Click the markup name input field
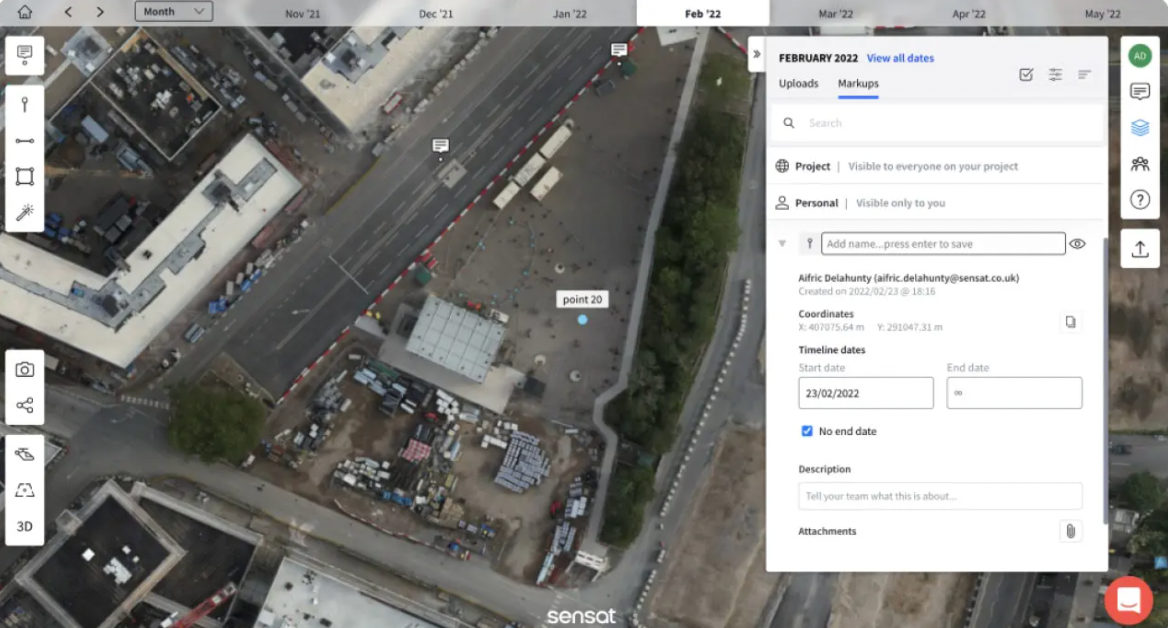This screenshot has width=1168, height=628. coord(943,244)
